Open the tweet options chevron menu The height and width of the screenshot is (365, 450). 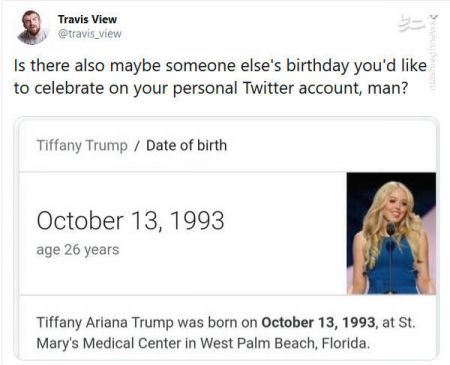click(434, 16)
